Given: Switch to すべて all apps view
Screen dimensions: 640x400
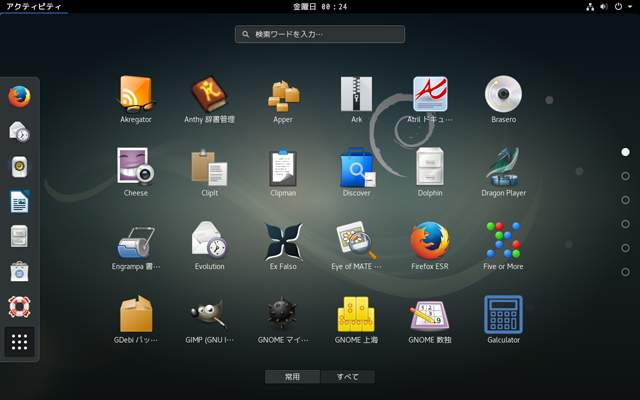Looking at the screenshot, I should pyautogui.click(x=348, y=376).
